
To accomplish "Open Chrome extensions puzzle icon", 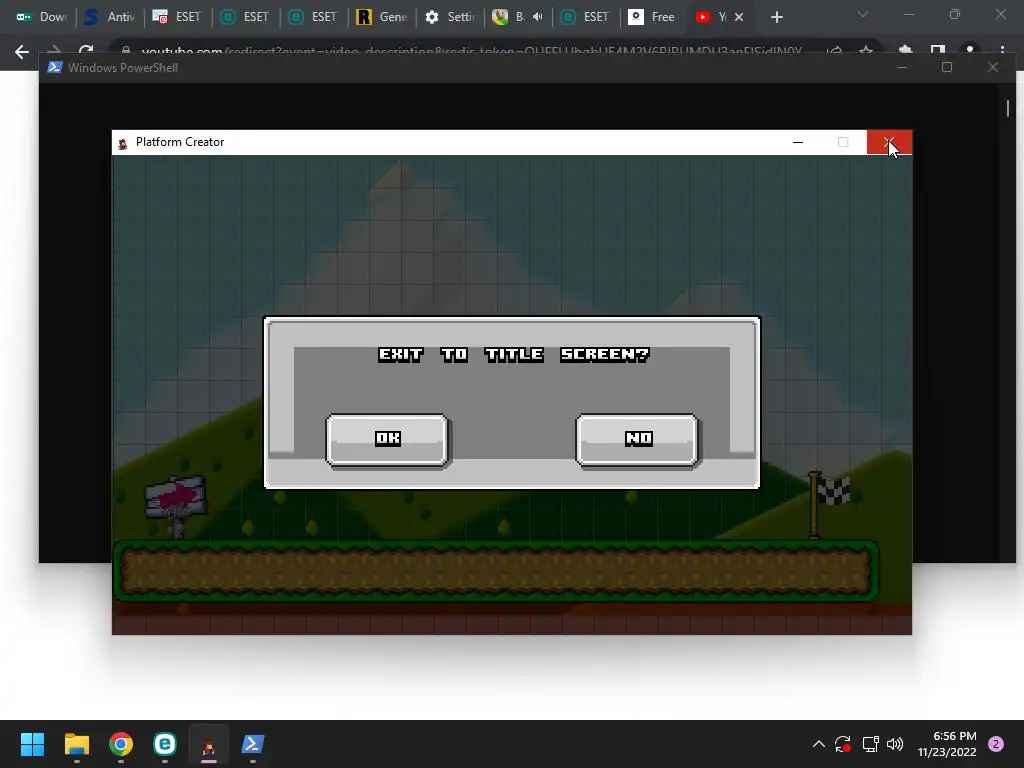I will [905, 51].
